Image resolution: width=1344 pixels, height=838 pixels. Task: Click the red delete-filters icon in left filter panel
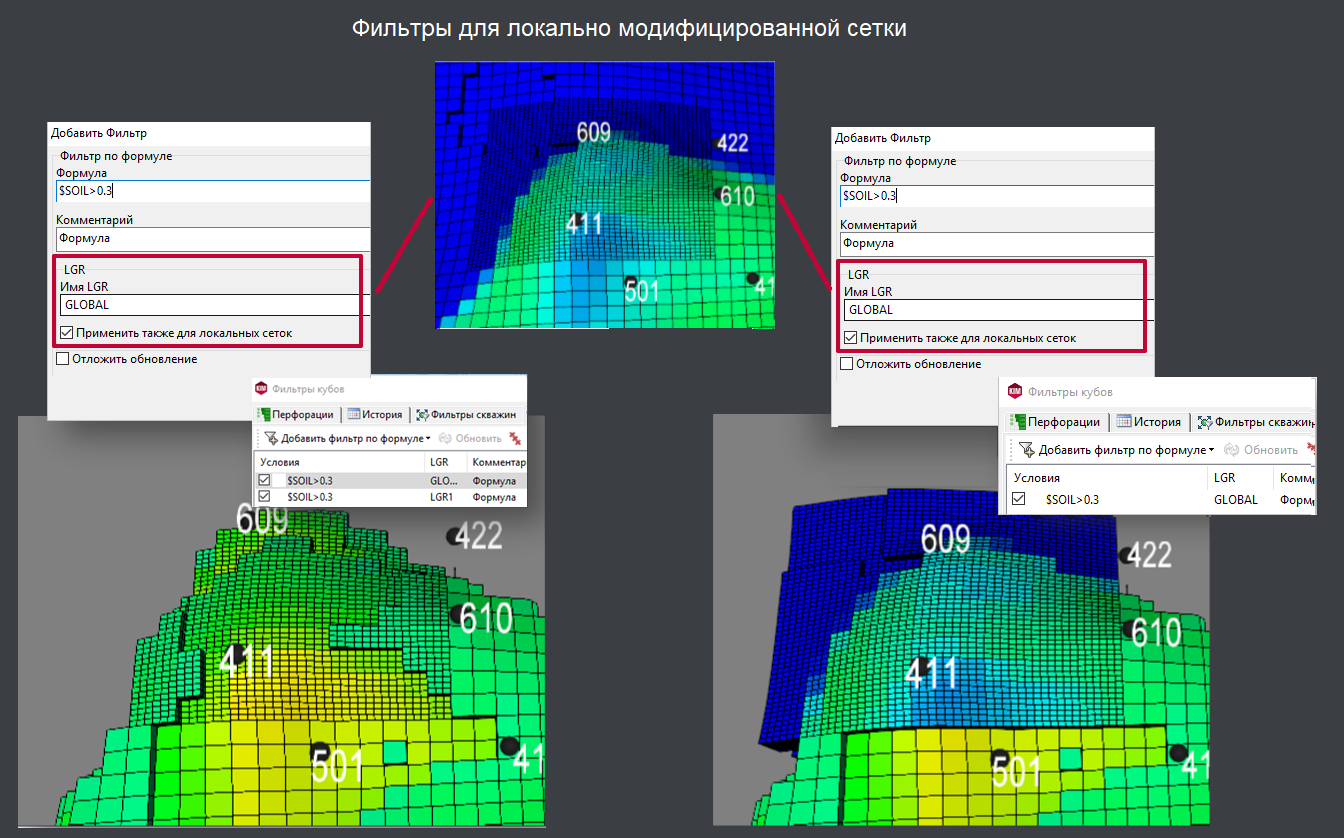(x=516, y=438)
